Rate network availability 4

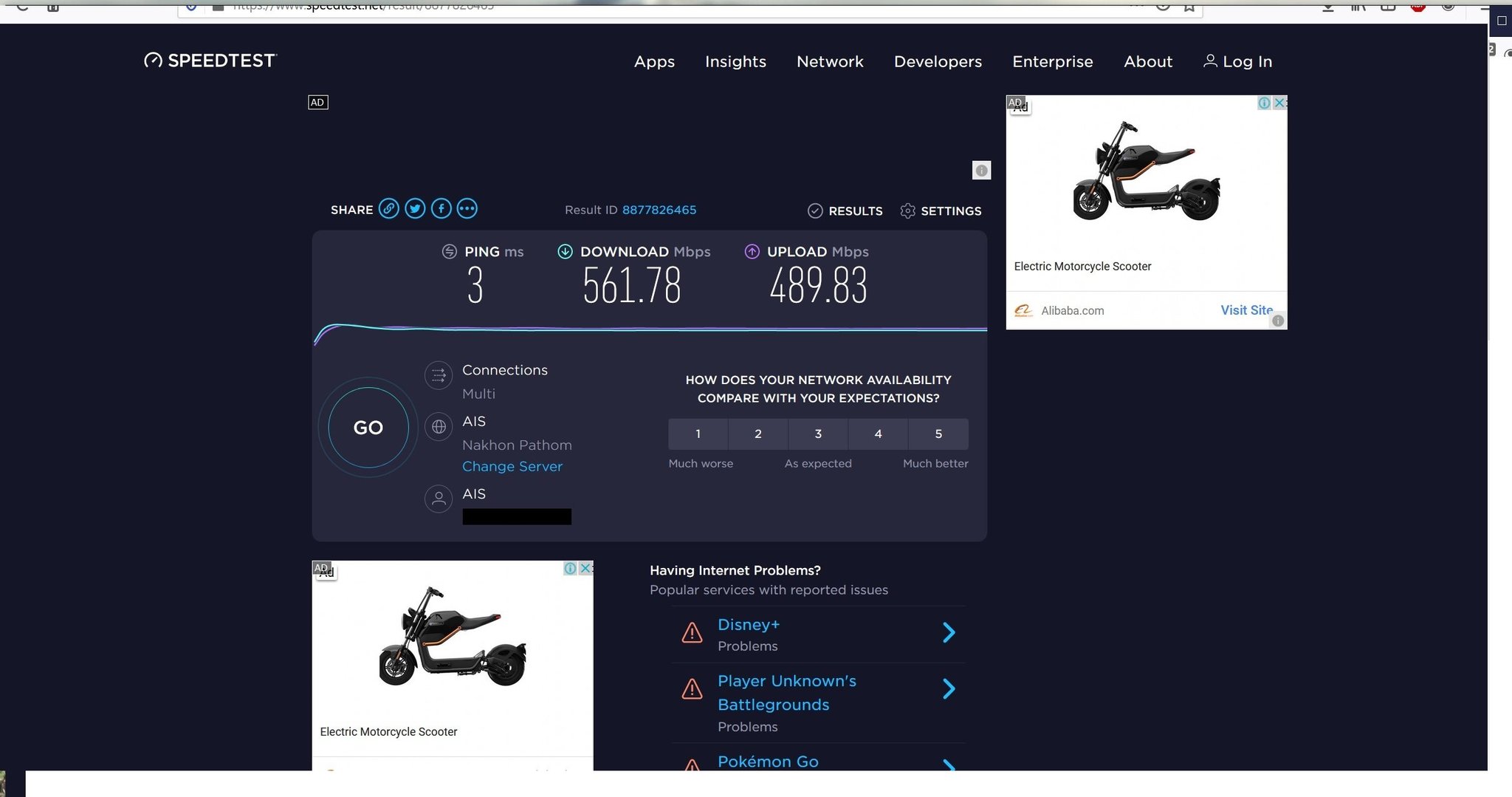pos(879,434)
